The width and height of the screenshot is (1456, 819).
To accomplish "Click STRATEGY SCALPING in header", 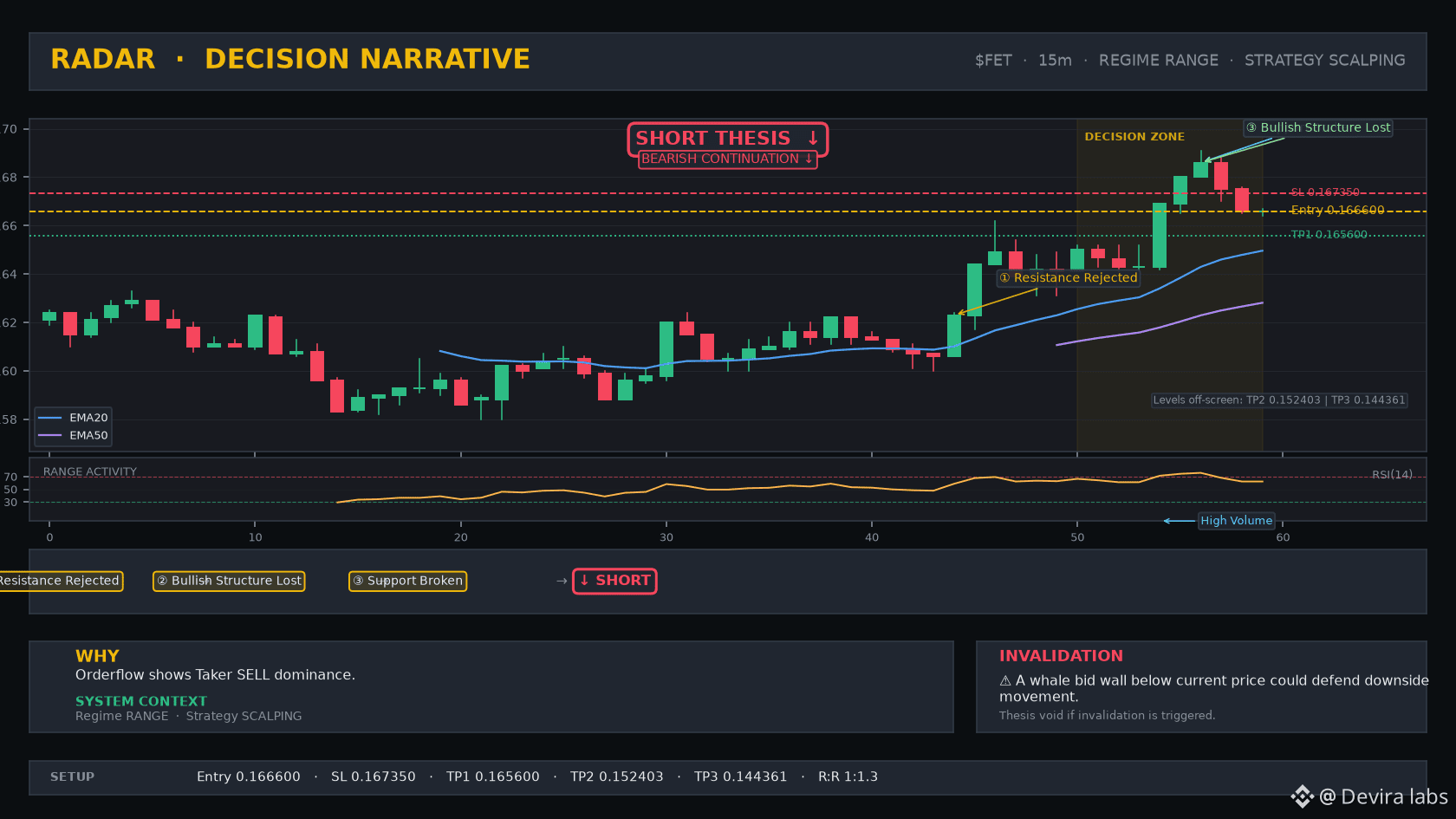I will pyautogui.click(x=1324, y=60).
